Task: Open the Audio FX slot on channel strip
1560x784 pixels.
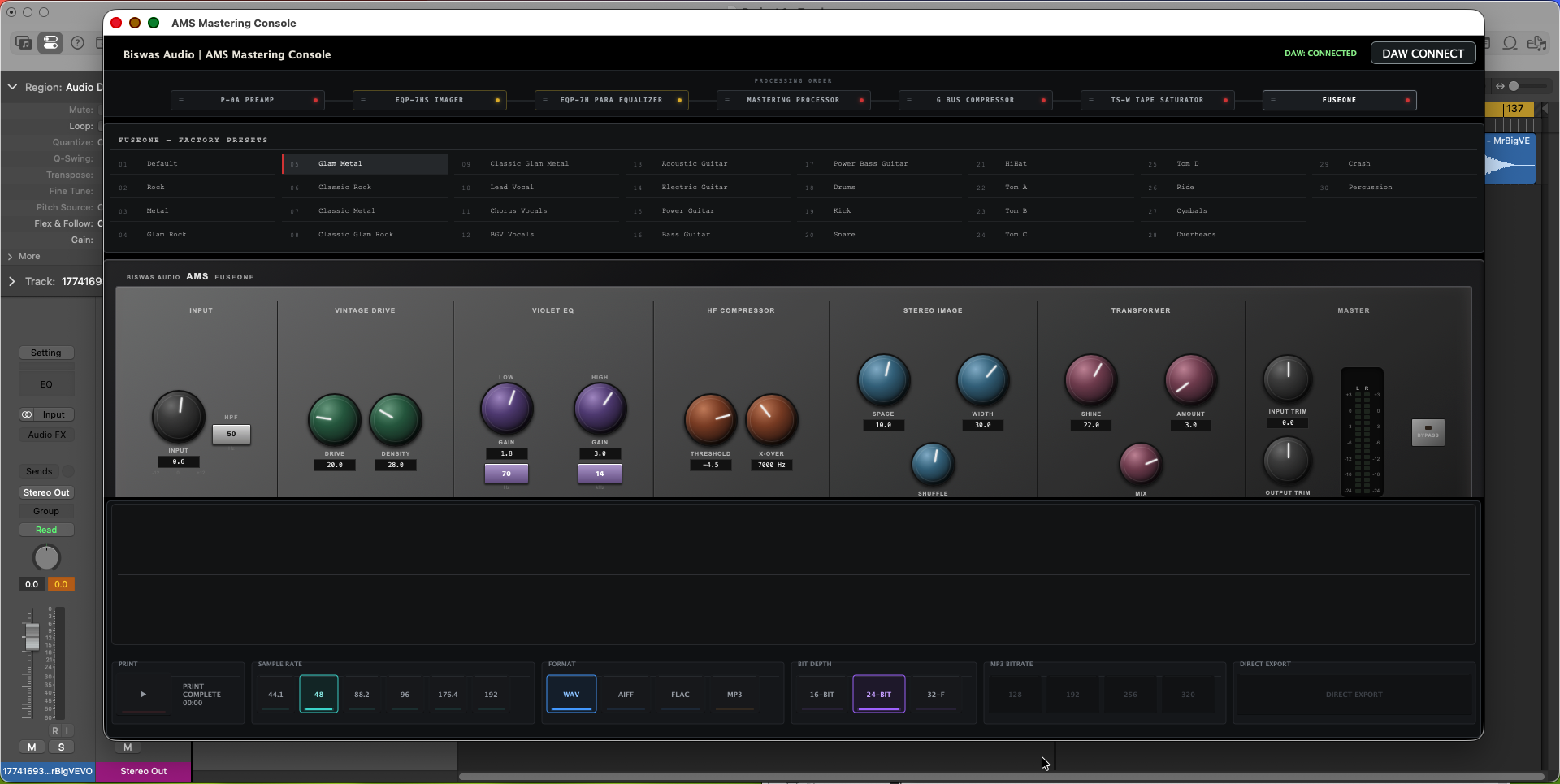Action: pos(46,435)
